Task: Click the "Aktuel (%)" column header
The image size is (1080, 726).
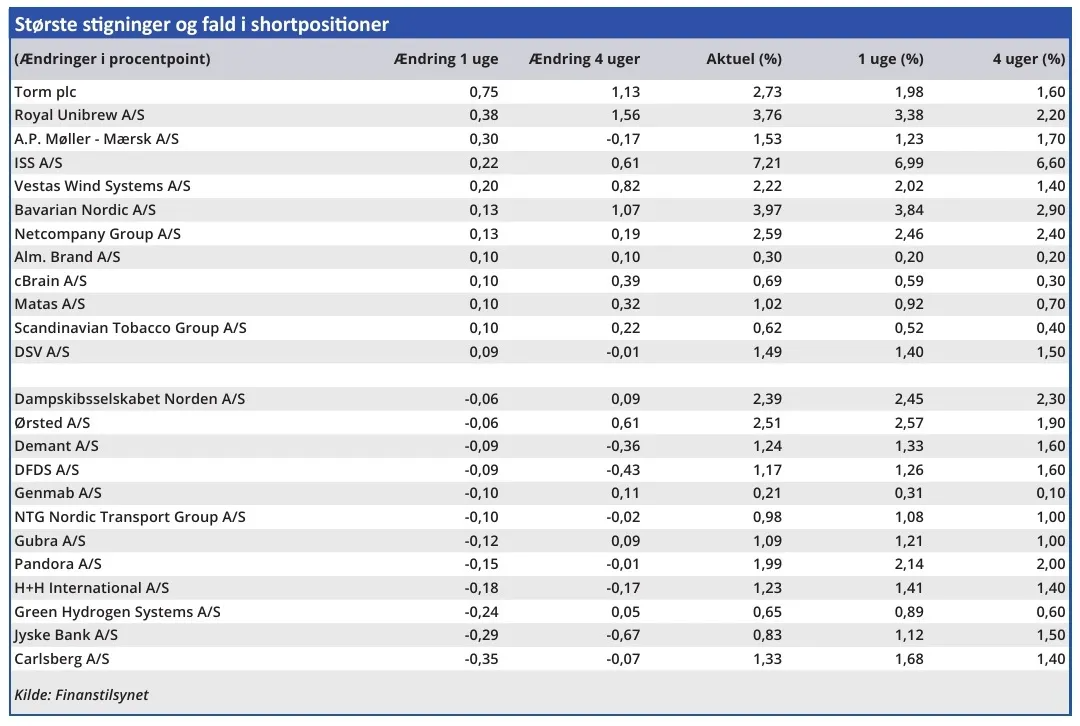Action: click(x=744, y=59)
